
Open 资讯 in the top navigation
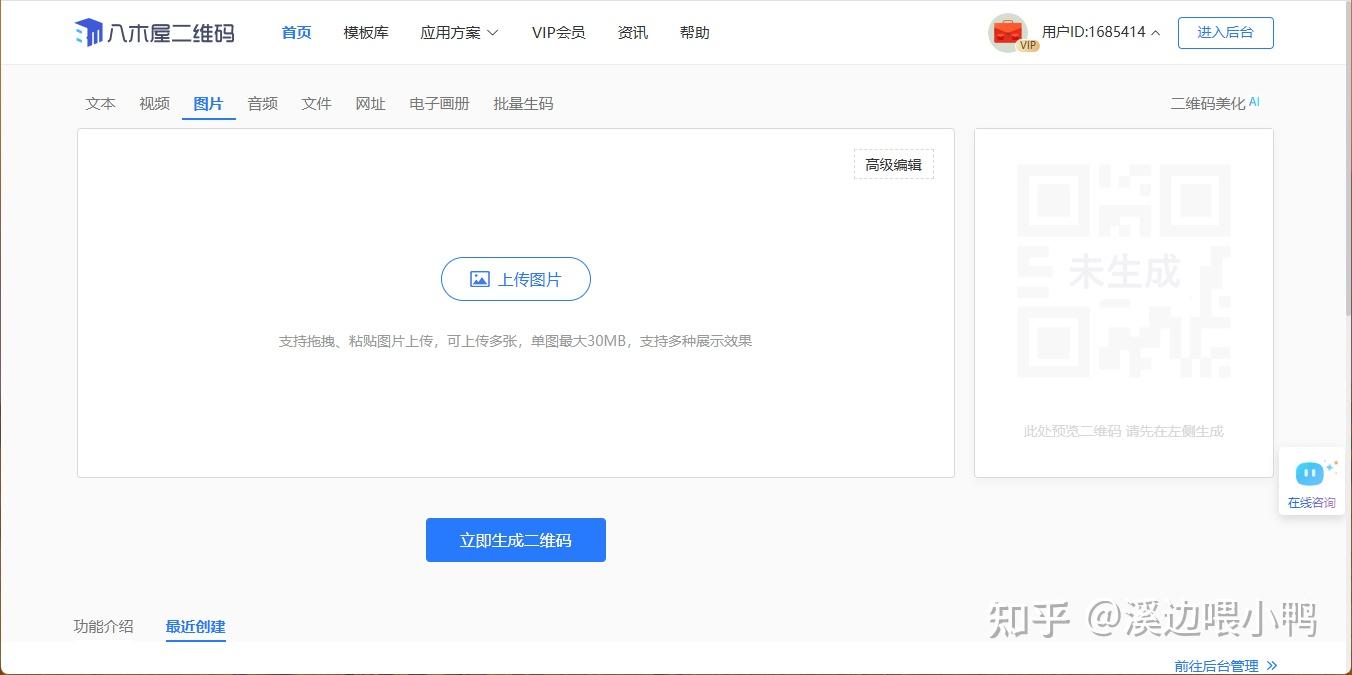tap(633, 33)
